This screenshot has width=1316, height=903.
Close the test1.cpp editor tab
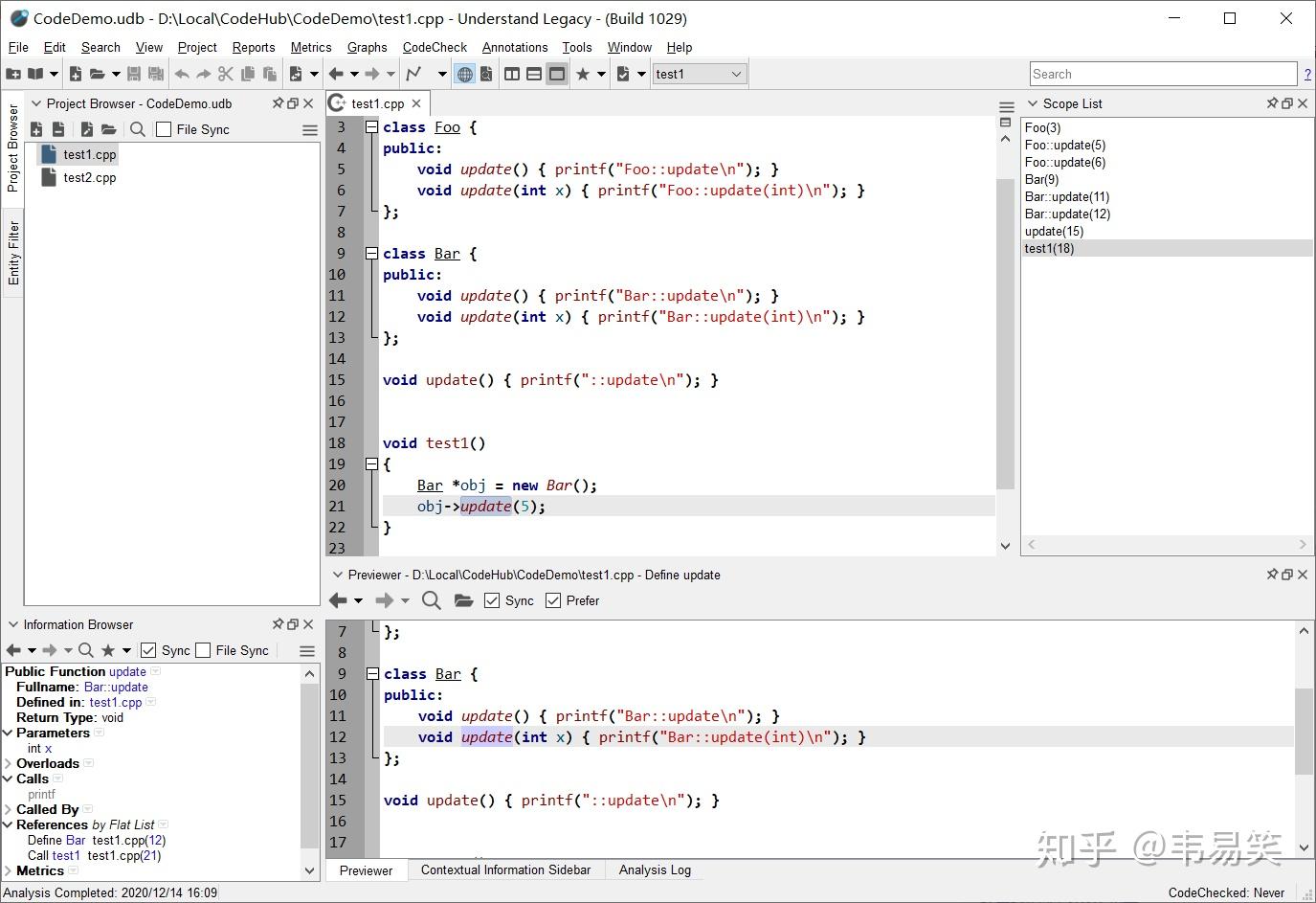point(416,103)
